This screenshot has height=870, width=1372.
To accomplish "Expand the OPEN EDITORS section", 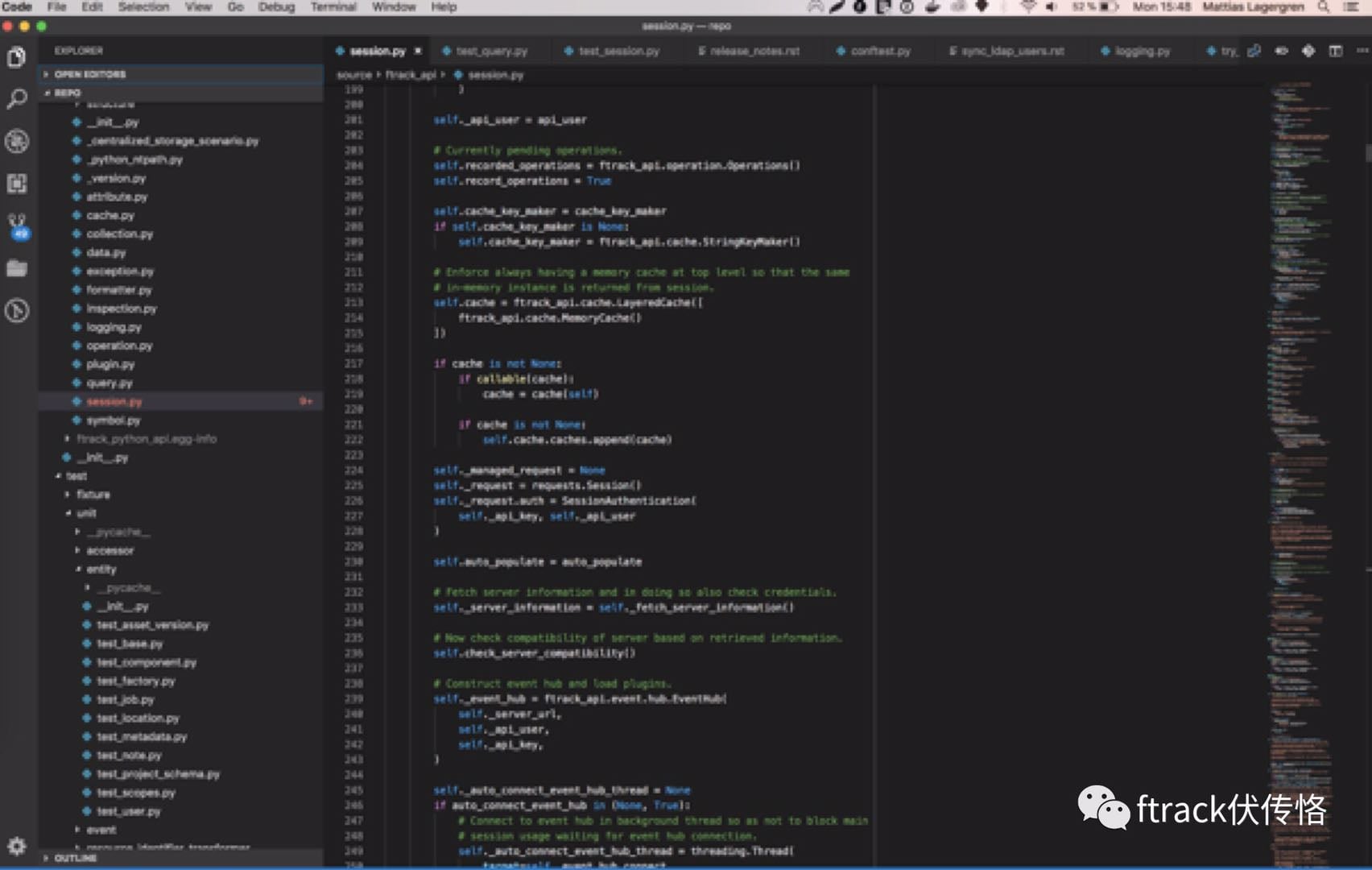I will click(90, 74).
